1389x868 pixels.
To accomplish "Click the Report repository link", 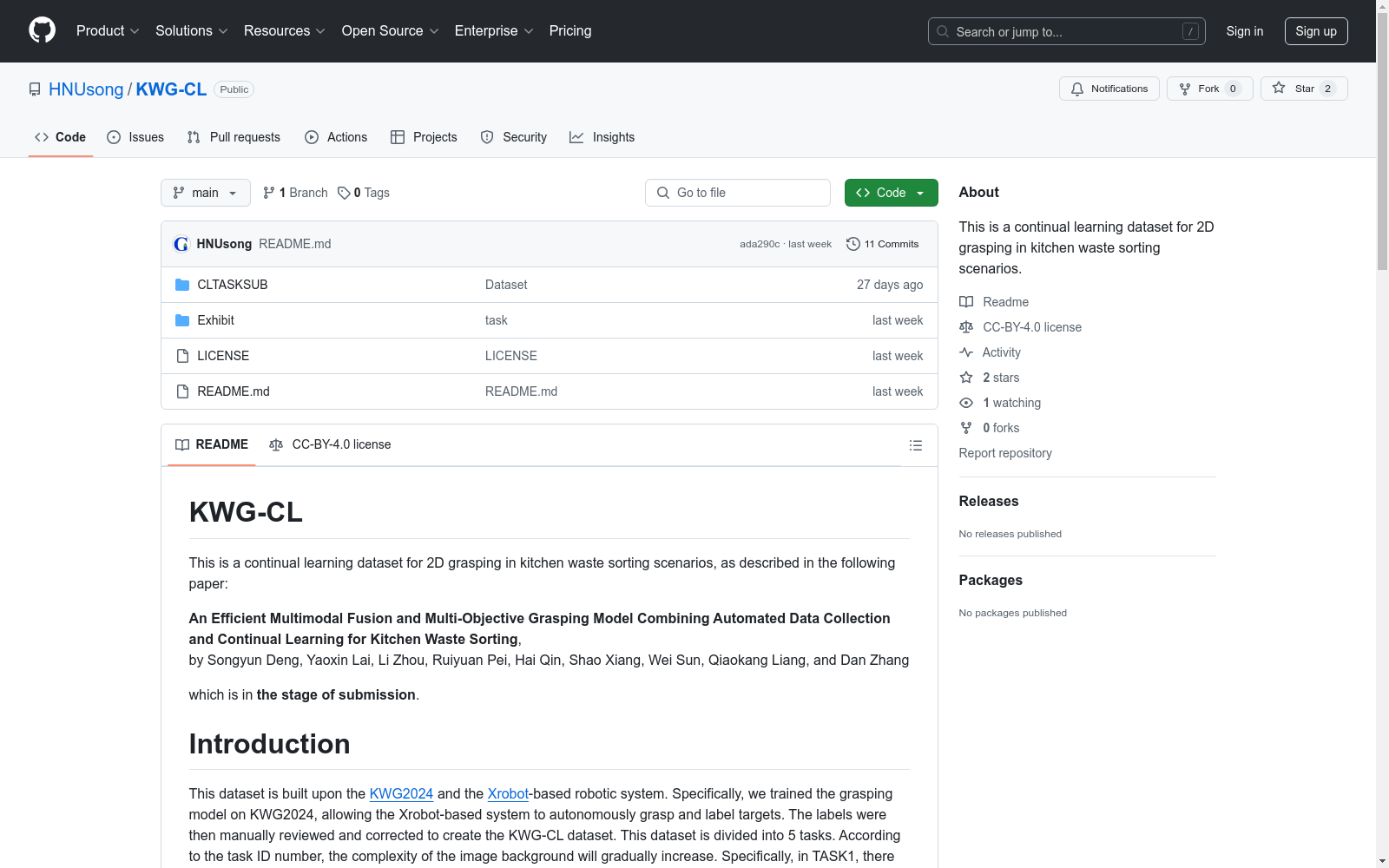I will pyautogui.click(x=1005, y=453).
